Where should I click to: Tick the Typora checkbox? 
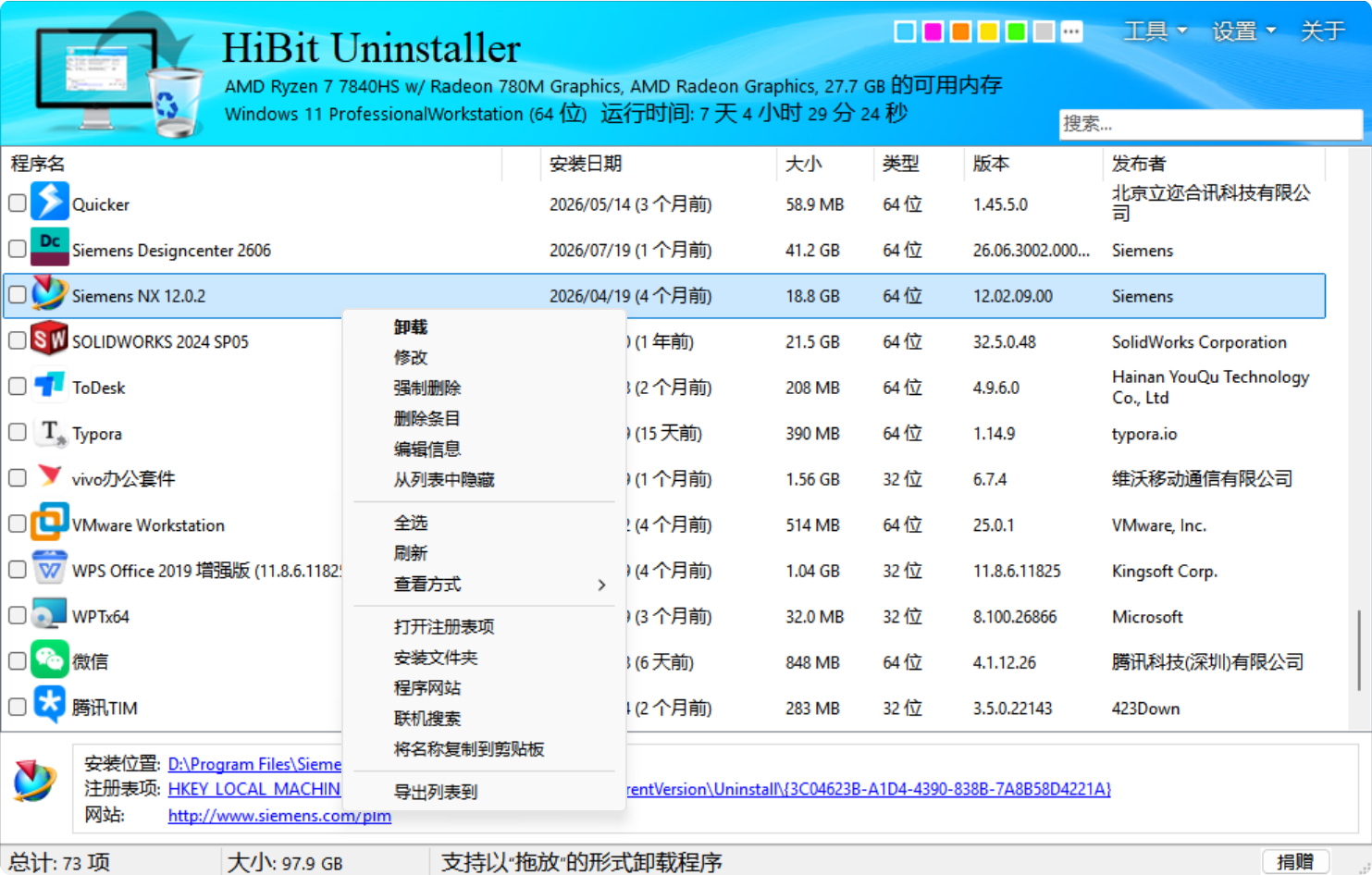point(18,432)
